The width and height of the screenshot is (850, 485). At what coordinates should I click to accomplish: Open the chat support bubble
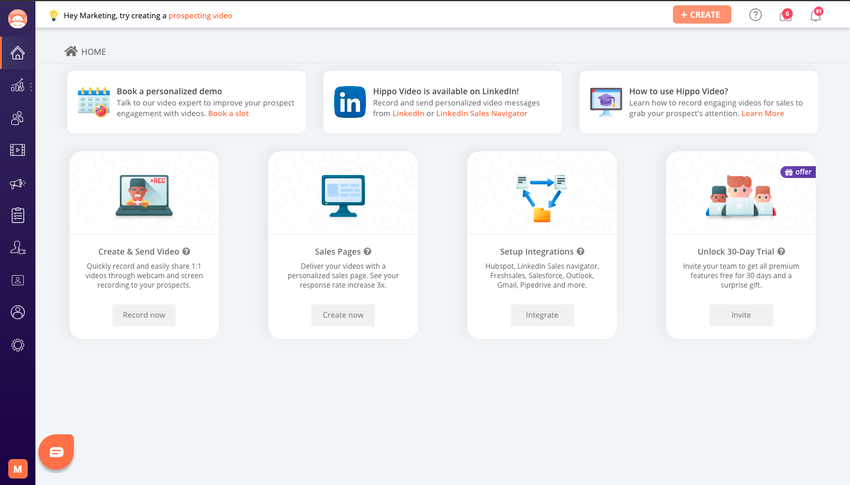(x=56, y=452)
